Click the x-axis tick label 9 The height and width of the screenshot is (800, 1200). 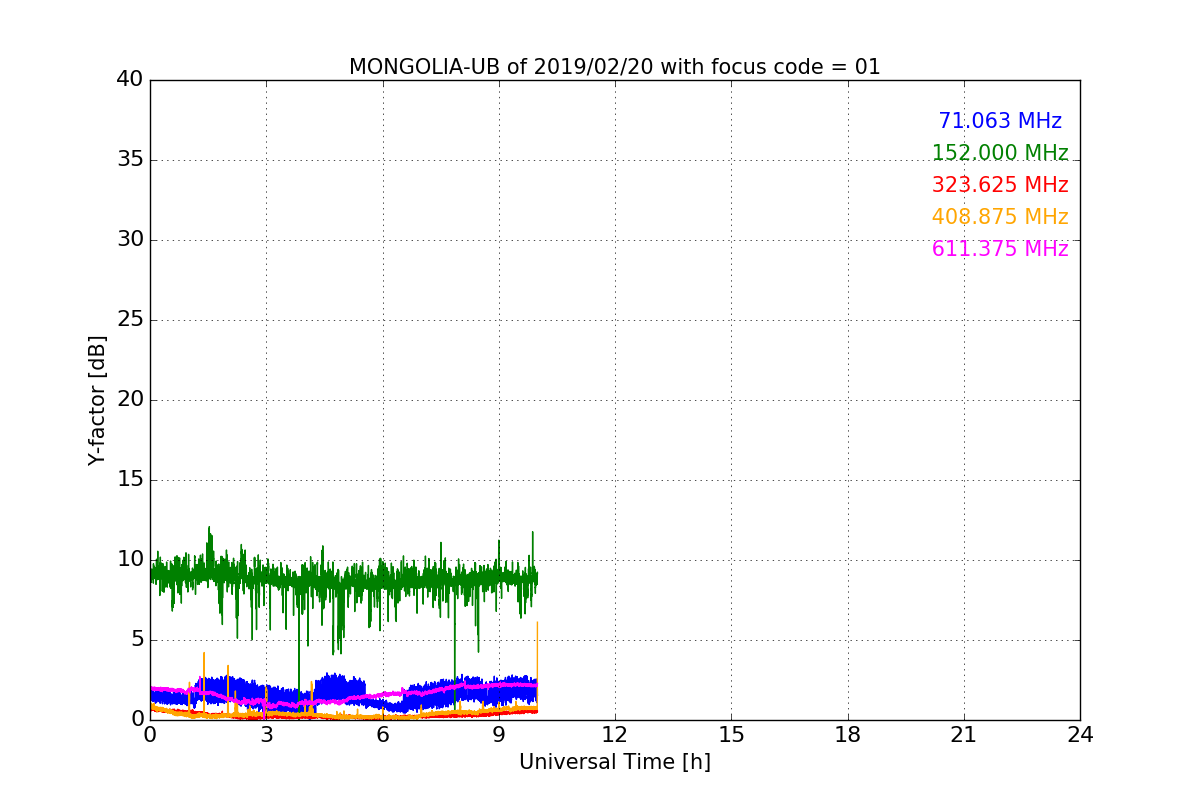[498, 734]
